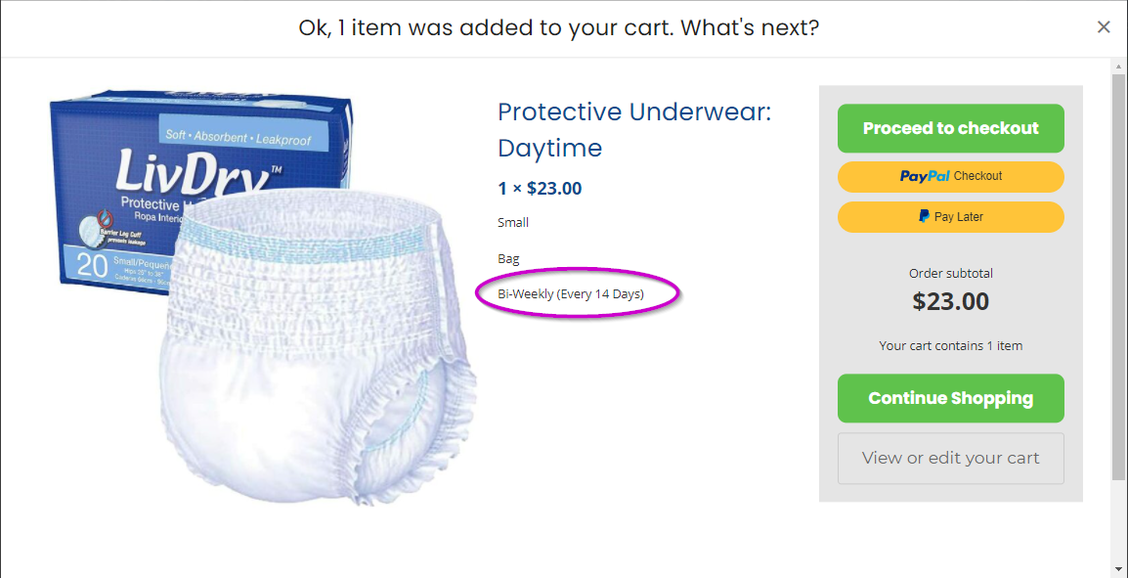The height and width of the screenshot is (578, 1128).
Task: Close the added-to-cart dialog
Action: coord(1103,27)
